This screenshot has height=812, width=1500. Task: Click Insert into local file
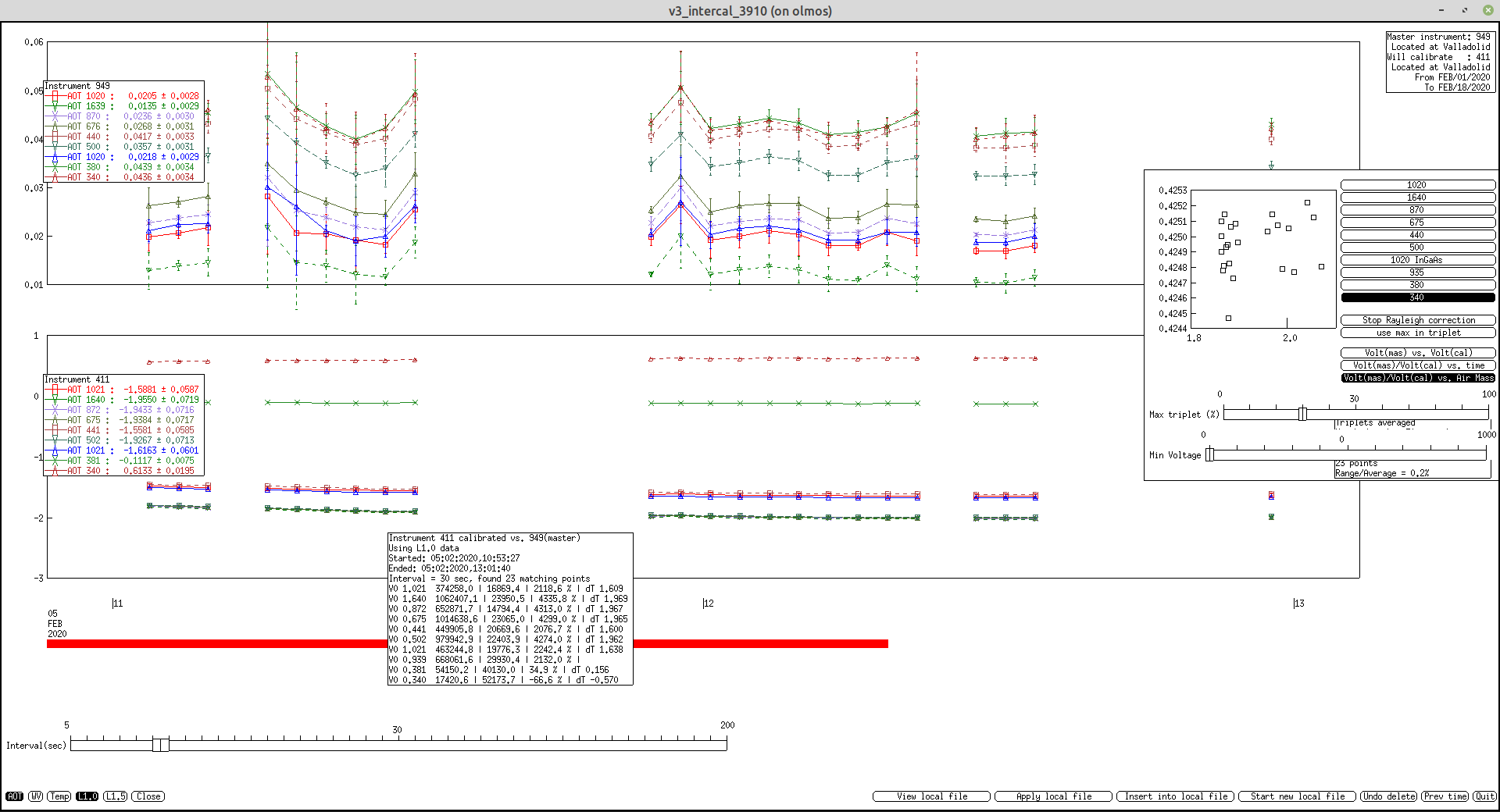(x=1176, y=796)
